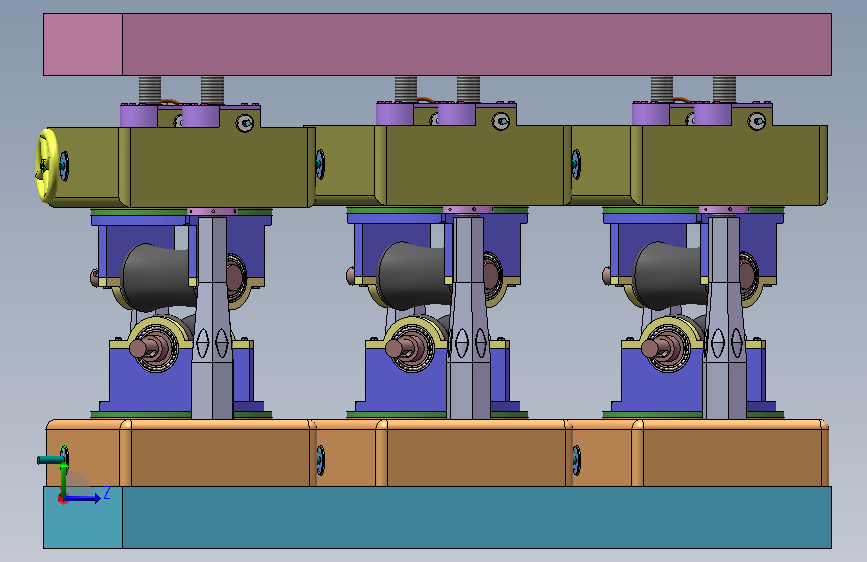Select the left olive upper block front face

tap(219, 166)
